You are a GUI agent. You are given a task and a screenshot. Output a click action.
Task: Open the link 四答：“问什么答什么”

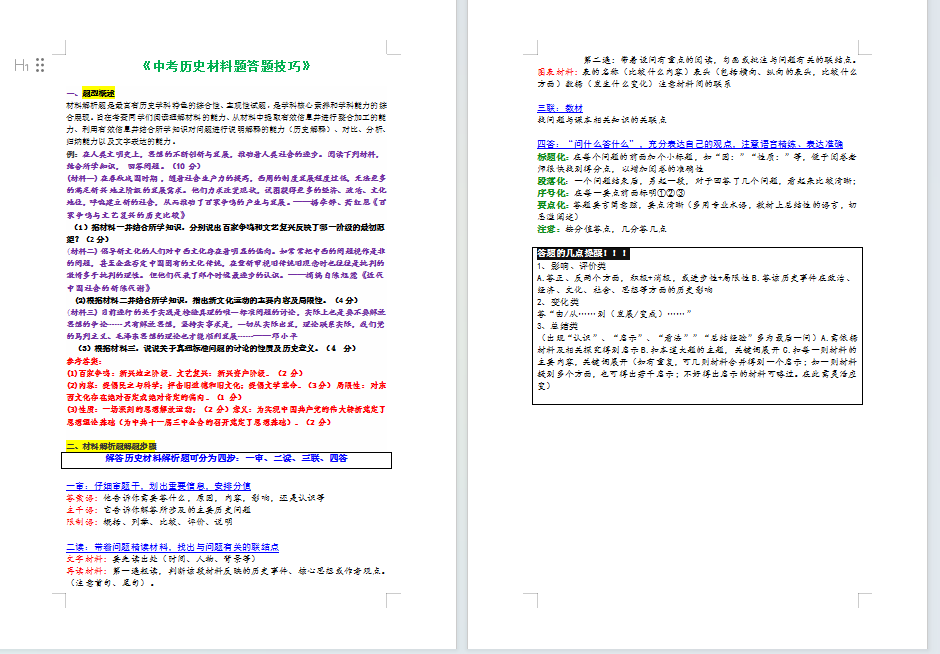pyautogui.click(x=689, y=144)
